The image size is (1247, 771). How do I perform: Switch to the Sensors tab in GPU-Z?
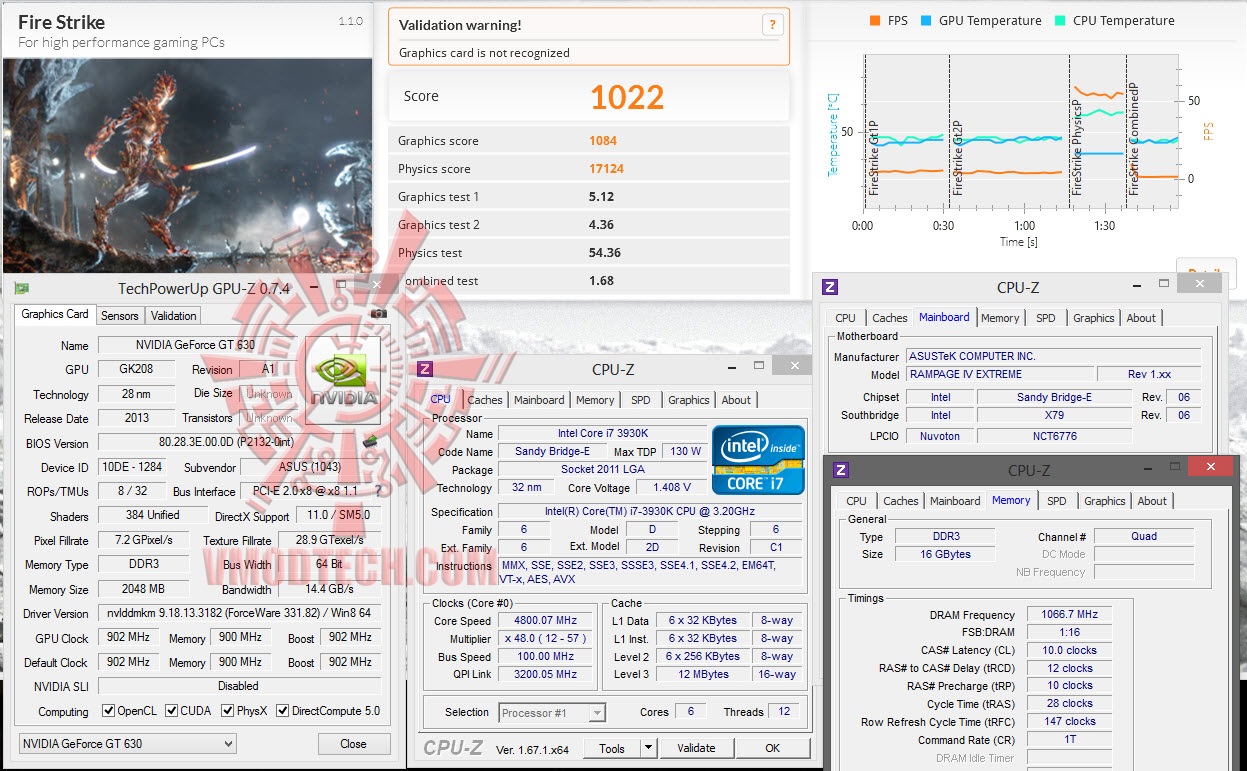click(x=120, y=315)
